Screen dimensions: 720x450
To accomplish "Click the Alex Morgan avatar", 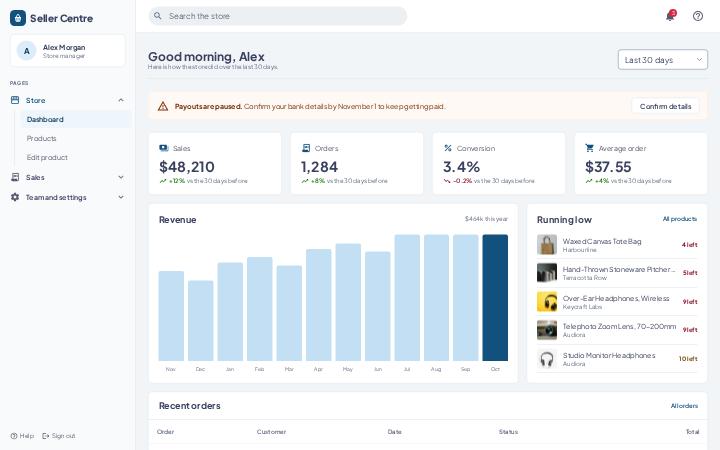I will (26, 51).
